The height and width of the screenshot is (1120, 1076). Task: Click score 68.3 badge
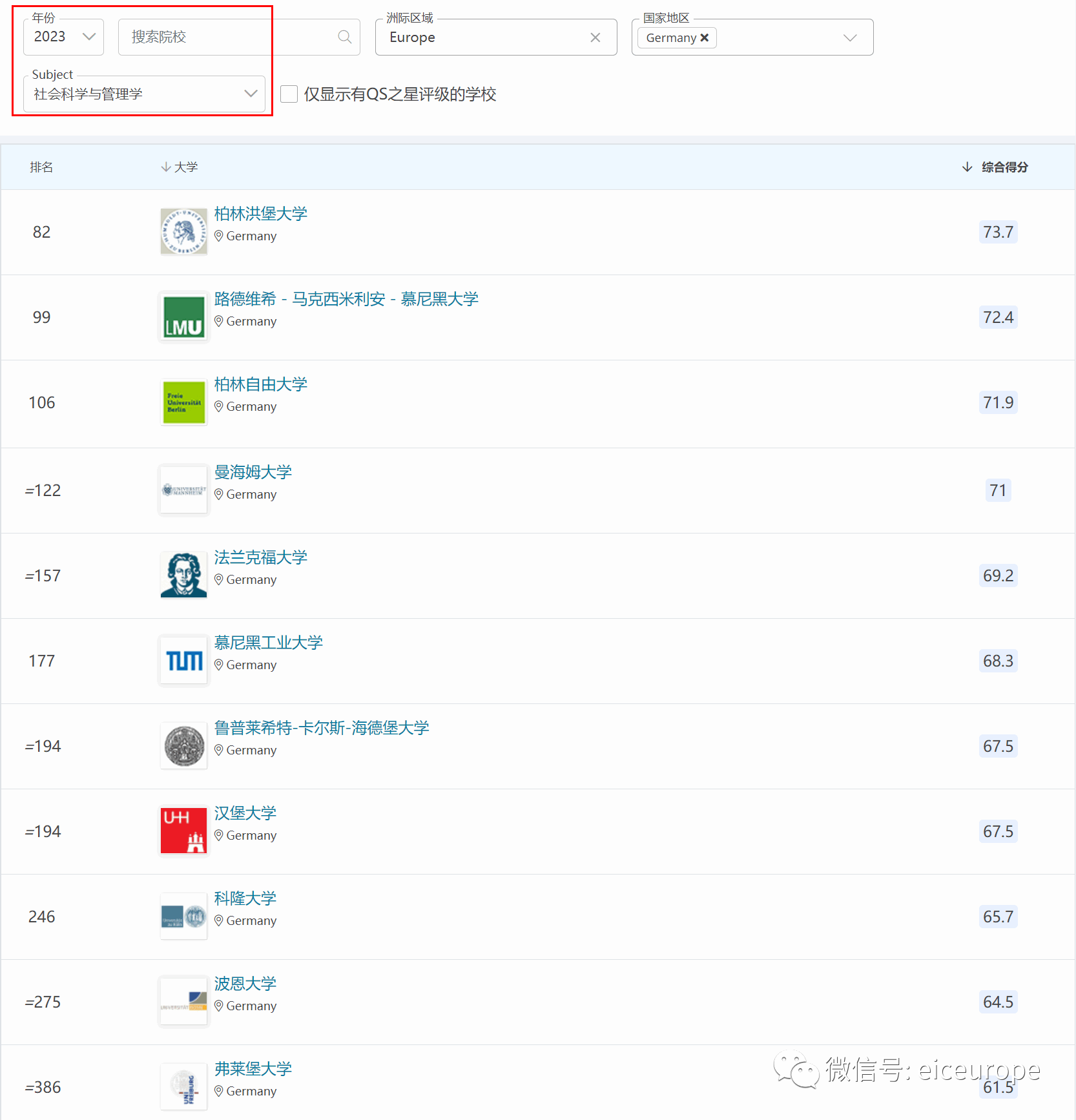point(998,661)
